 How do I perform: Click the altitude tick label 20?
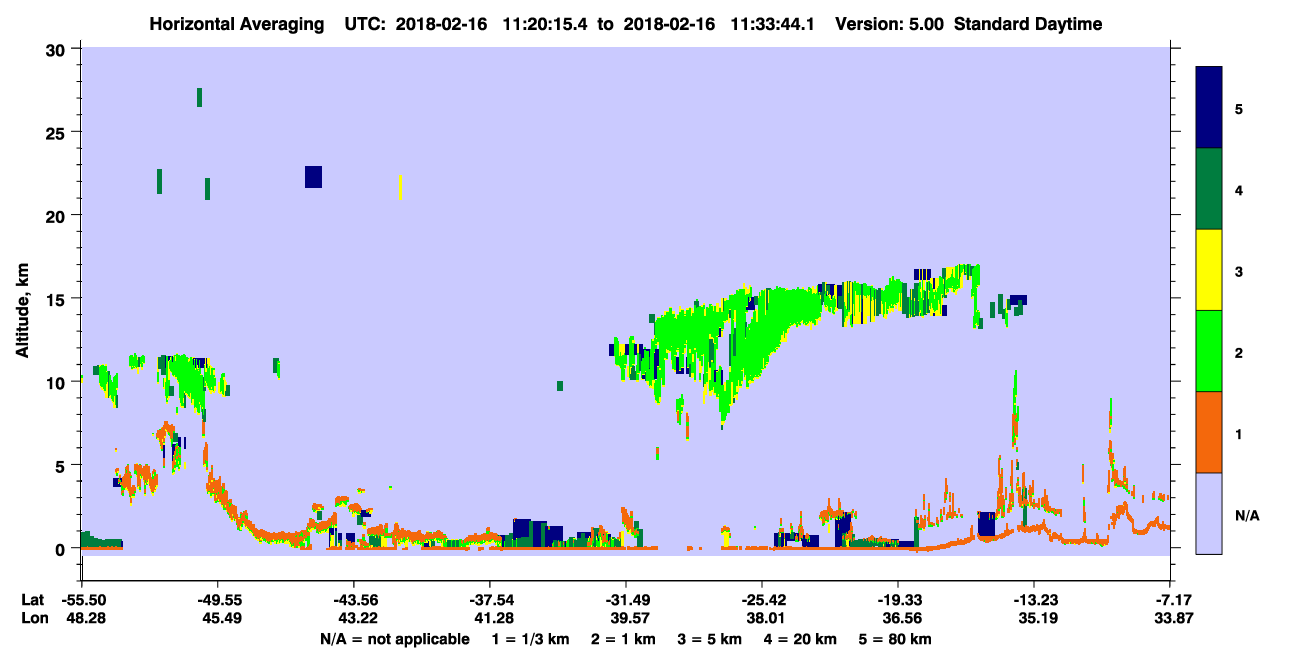pyautogui.click(x=58, y=215)
